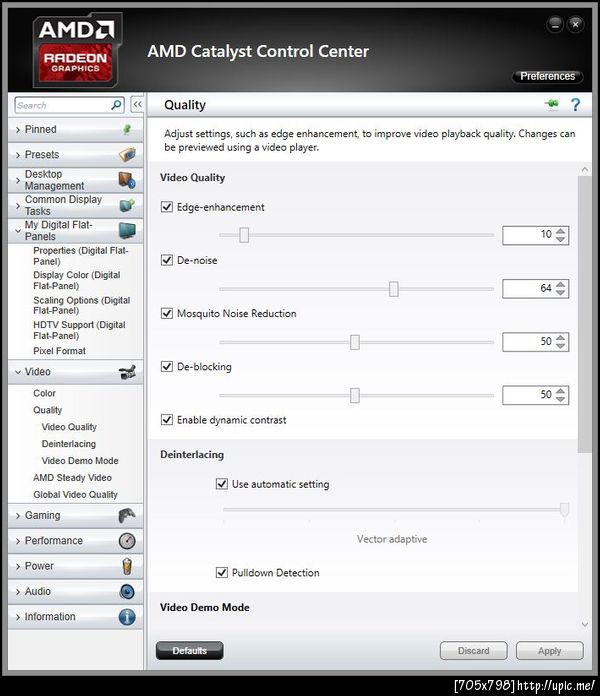The image size is (600, 696).
Task: Click the Presets camera icon
Action: tap(127, 154)
